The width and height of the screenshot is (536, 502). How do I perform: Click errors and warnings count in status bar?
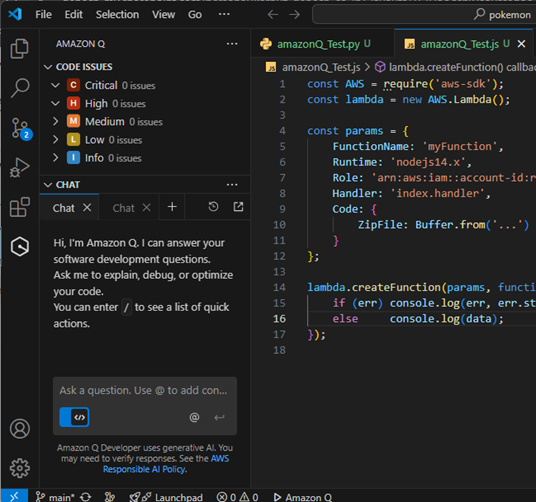click(x=238, y=497)
